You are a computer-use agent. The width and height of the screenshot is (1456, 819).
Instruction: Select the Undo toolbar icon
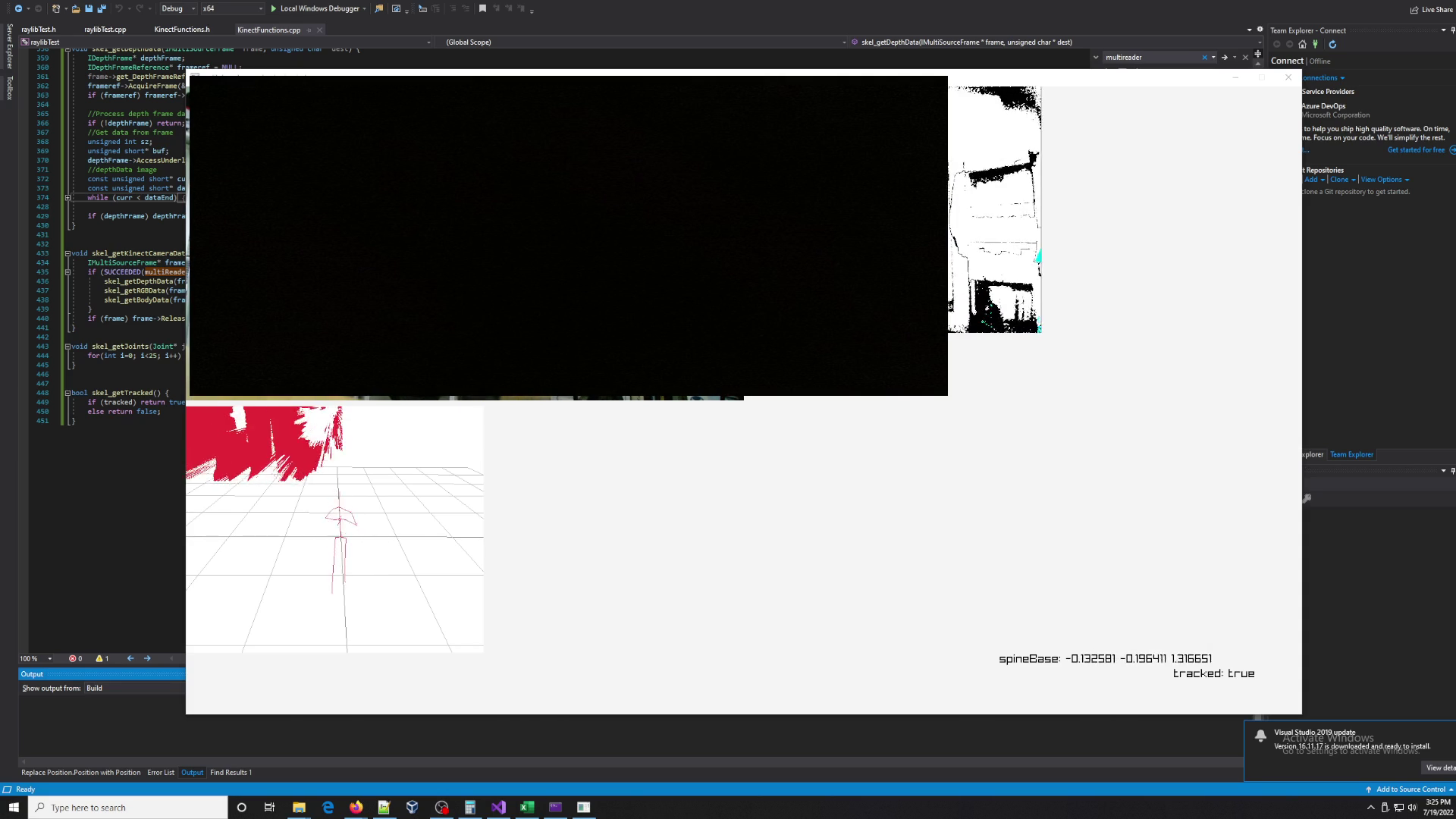pyautogui.click(x=119, y=8)
